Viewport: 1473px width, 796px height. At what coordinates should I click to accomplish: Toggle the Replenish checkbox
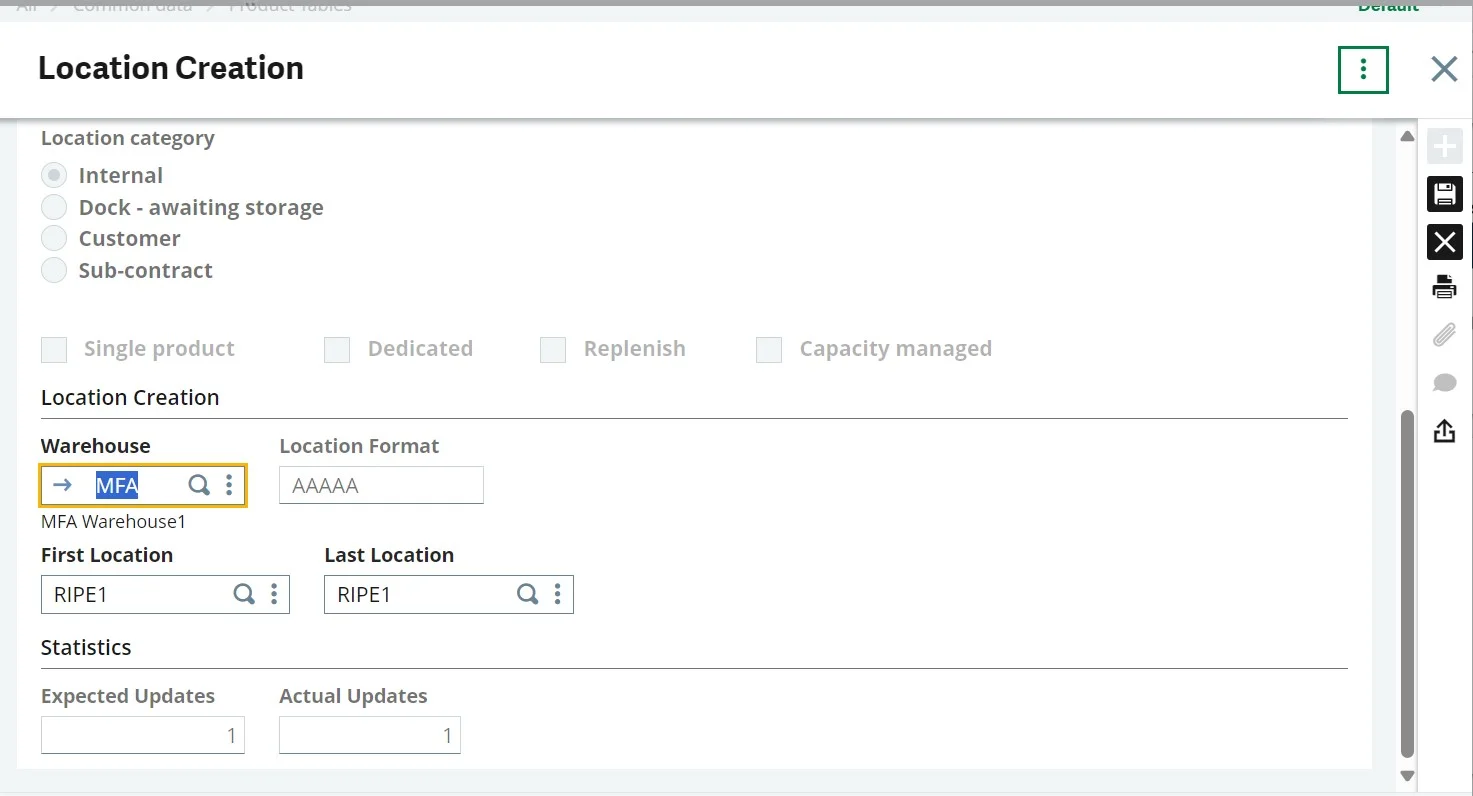[x=553, y=349]
